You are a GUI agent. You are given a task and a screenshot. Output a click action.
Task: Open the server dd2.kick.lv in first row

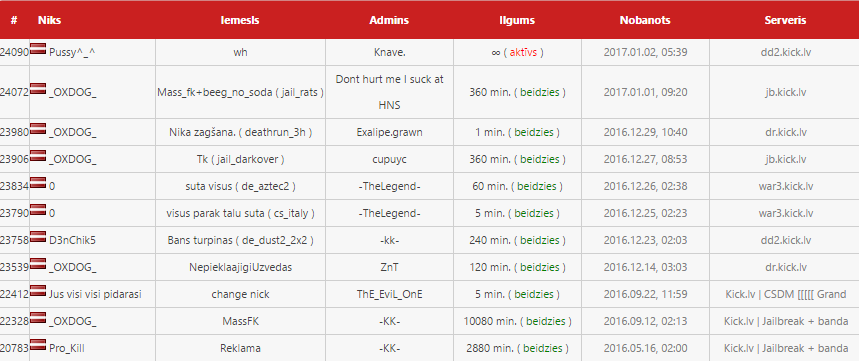pyautogui.click(x=784, y=53)
